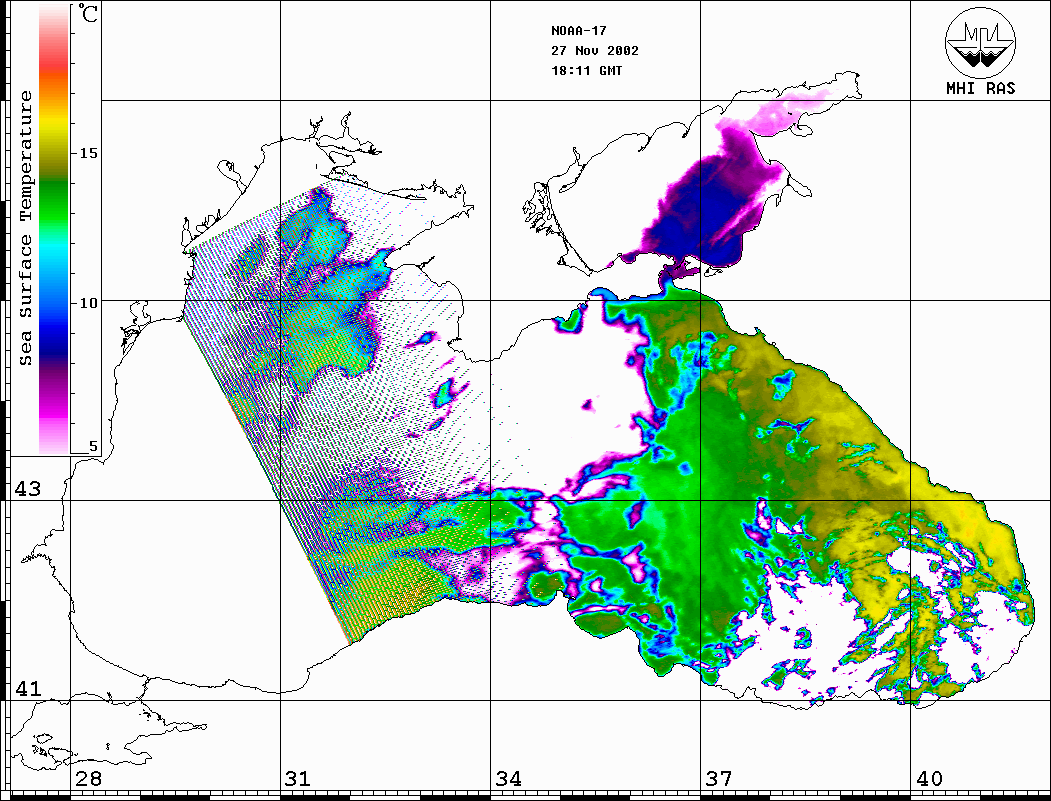Click the dark blue Sea of Azov region
The image size is (1051, 801).
click(704, 214)
